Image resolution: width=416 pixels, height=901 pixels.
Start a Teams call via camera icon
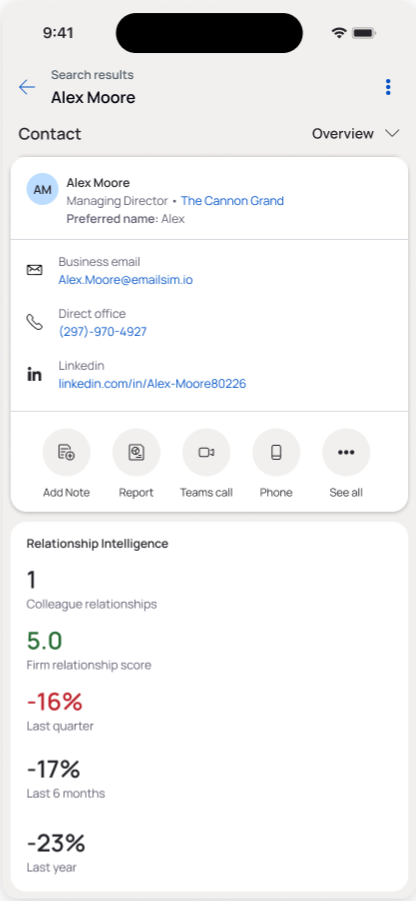(206, 452)
